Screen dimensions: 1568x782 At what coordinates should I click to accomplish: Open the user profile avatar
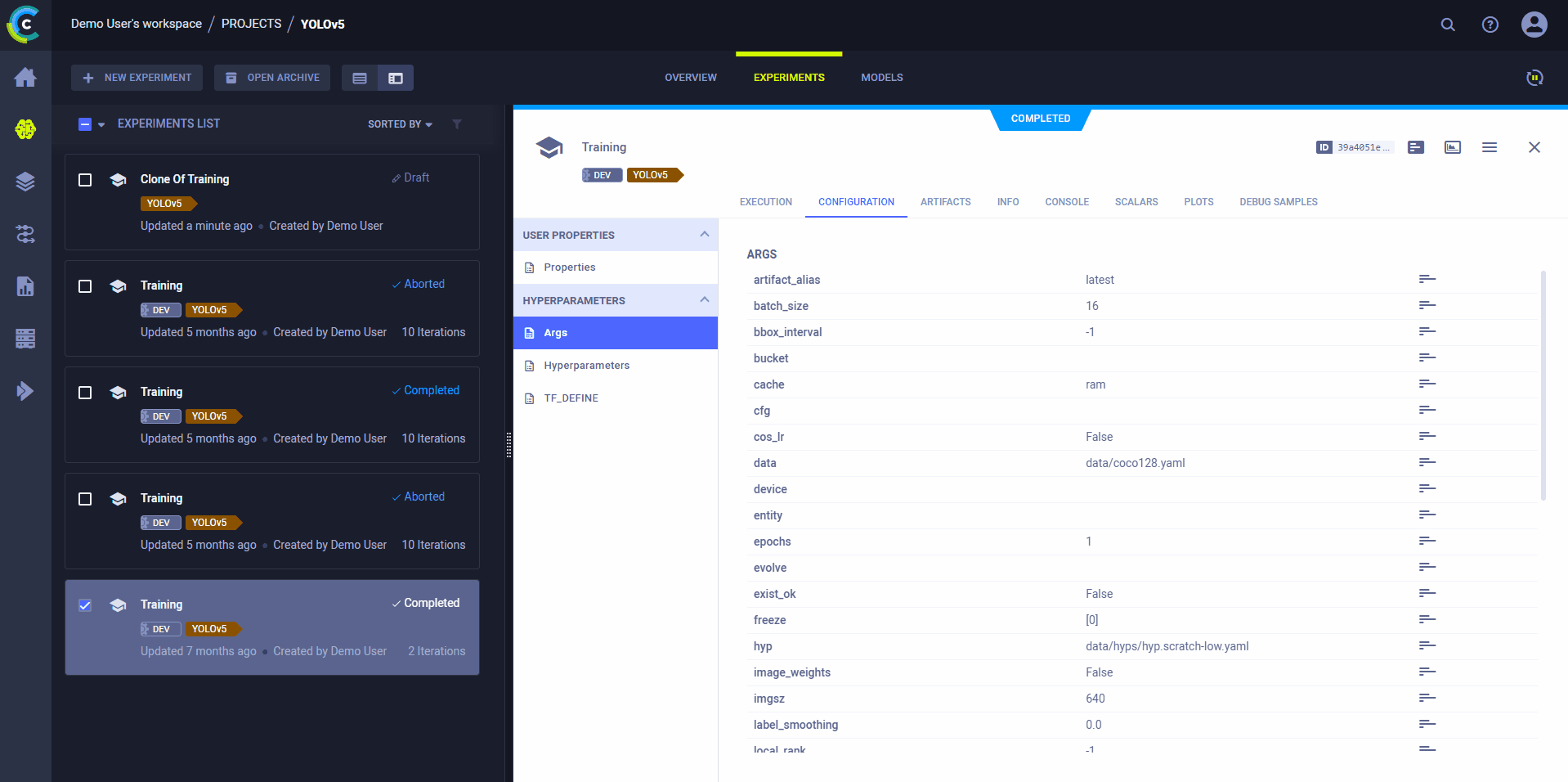pos(1534,25)
